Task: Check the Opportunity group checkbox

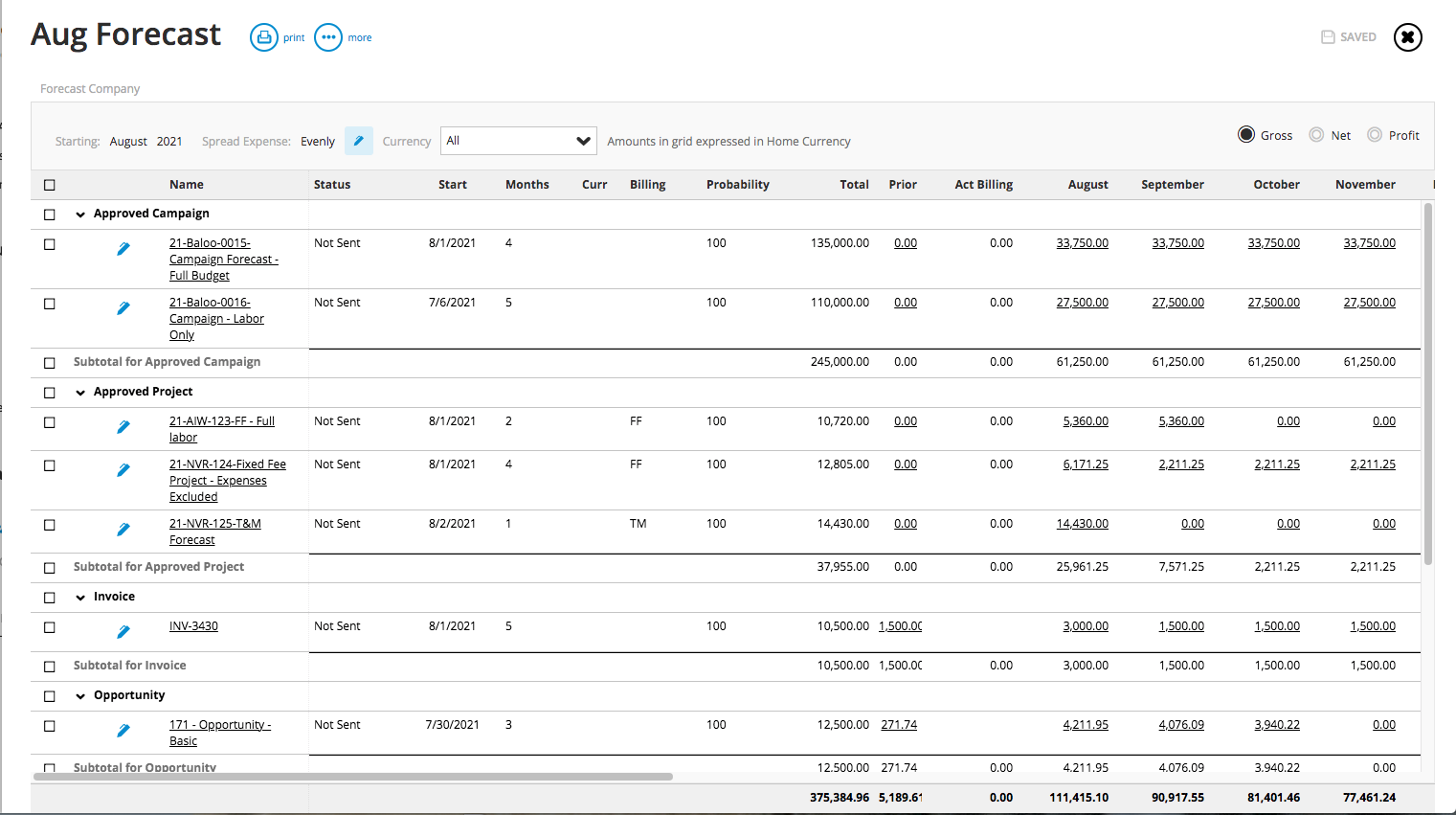Action: [50, 696]
